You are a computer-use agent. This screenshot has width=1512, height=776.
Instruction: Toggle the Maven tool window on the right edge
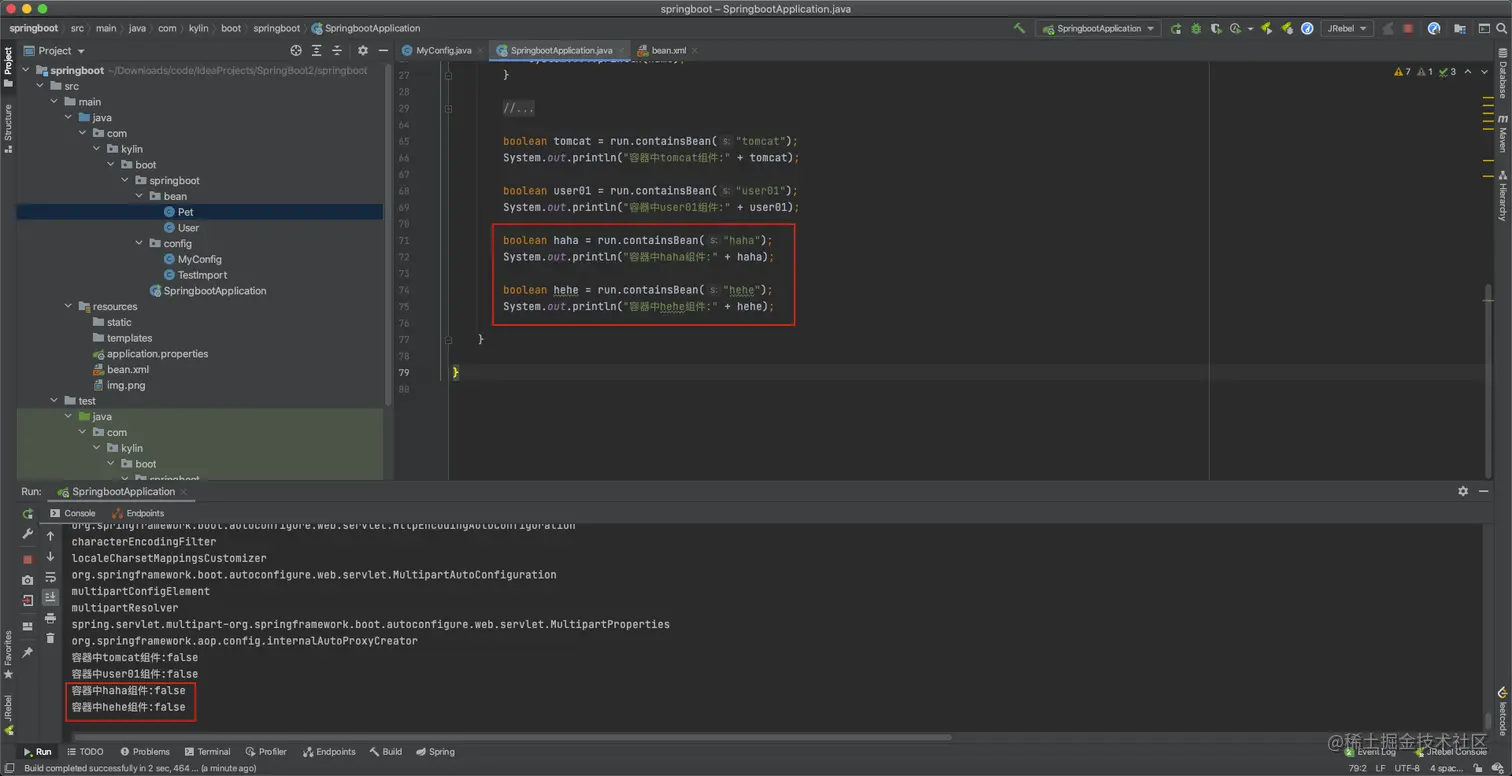[x=1503, y=133]
